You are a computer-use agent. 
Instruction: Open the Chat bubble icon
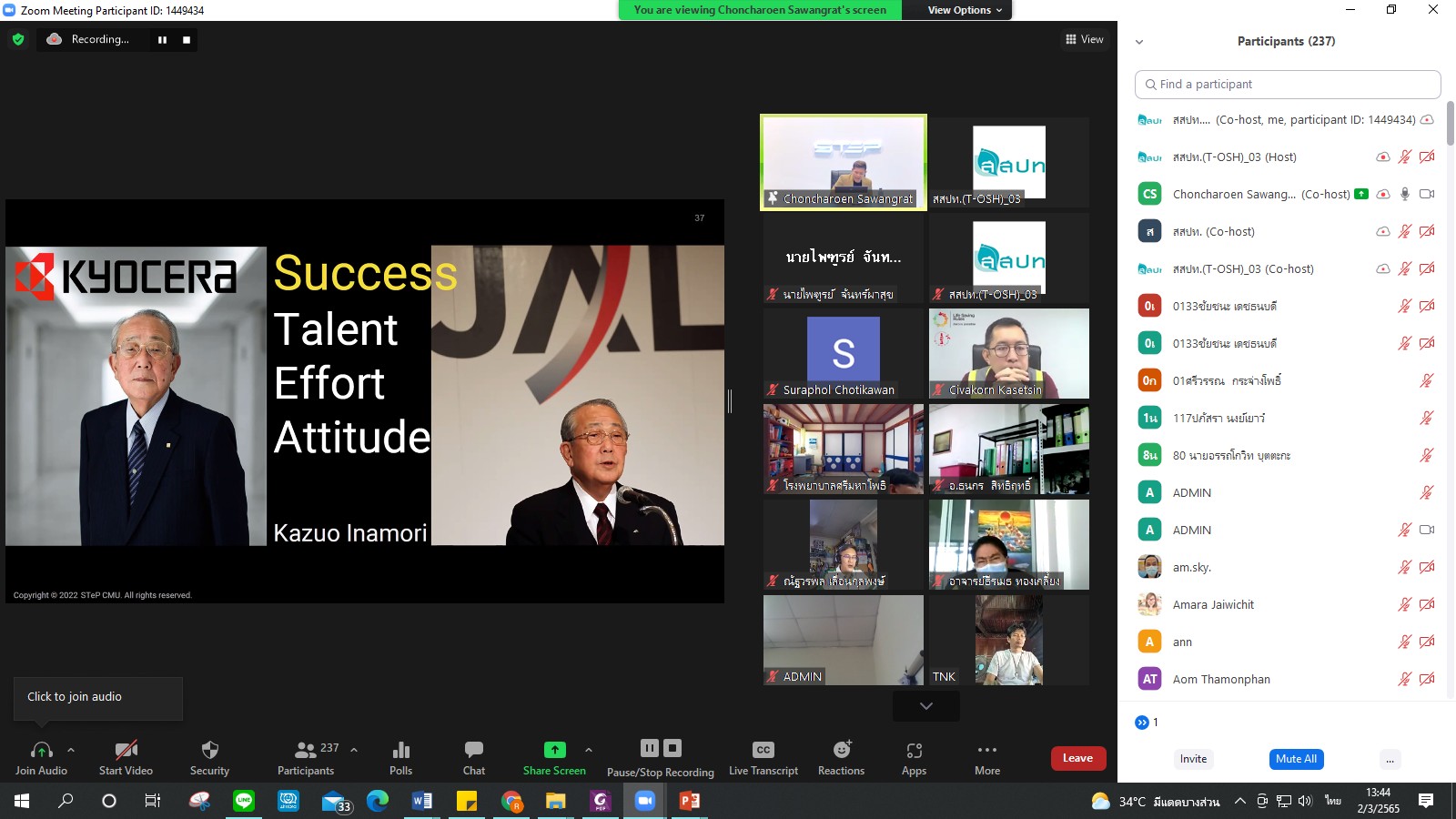click(x=474, y=750)
